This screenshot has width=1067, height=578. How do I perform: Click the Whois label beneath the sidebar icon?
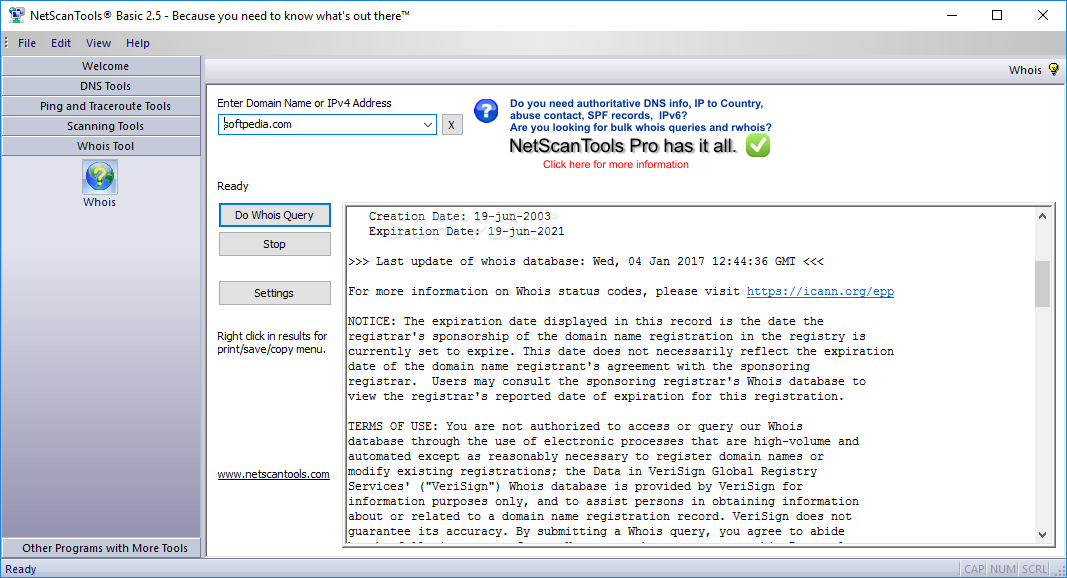pyautogui.click(x=100, y=202)
